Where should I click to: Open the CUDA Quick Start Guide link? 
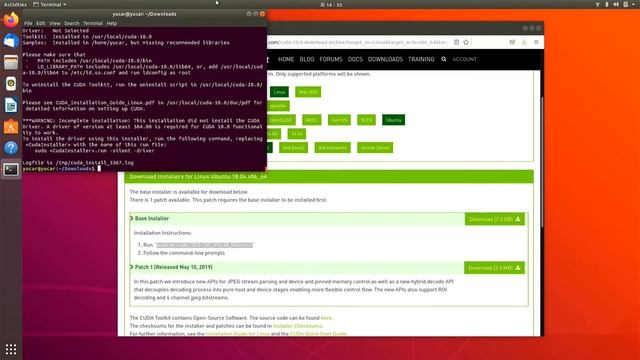pos(318,334)
